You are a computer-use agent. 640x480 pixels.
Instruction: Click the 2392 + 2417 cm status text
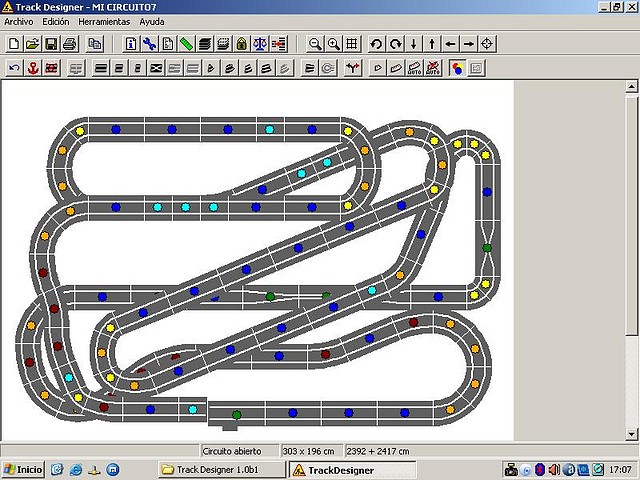(378, 451)
